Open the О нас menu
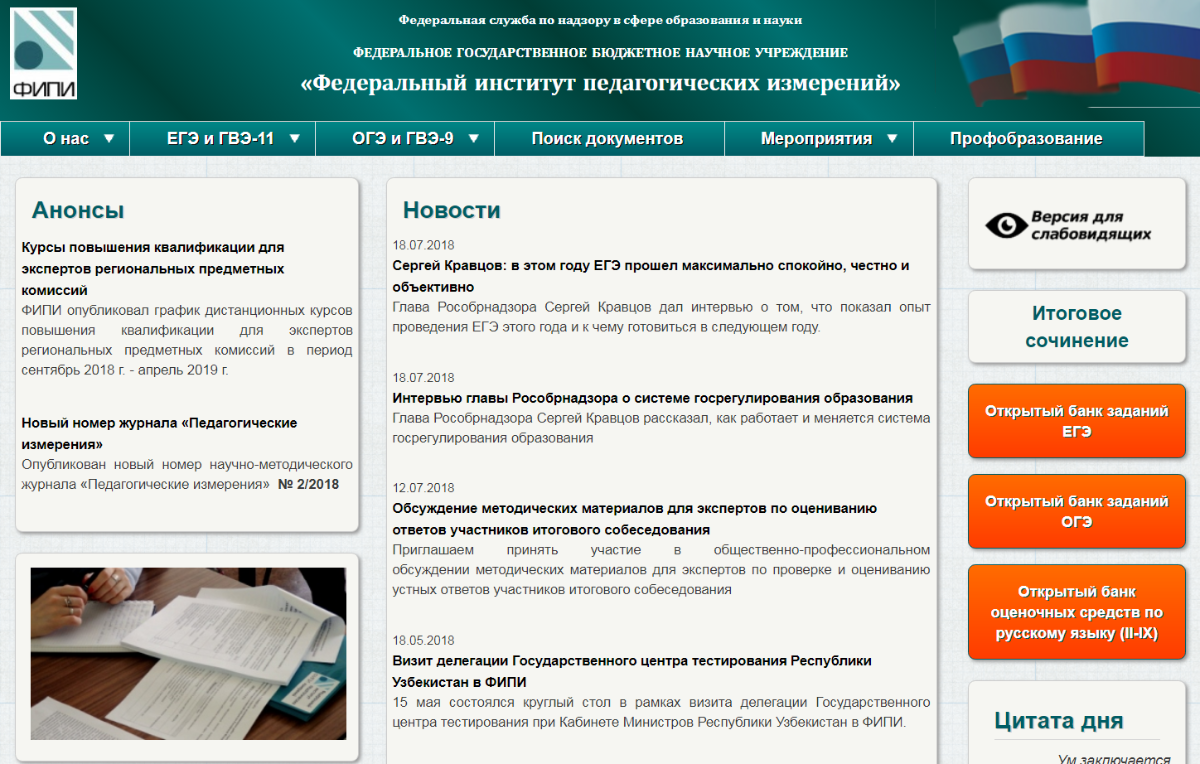Viewport: 1200px width, 764px height. pos(65,139)
